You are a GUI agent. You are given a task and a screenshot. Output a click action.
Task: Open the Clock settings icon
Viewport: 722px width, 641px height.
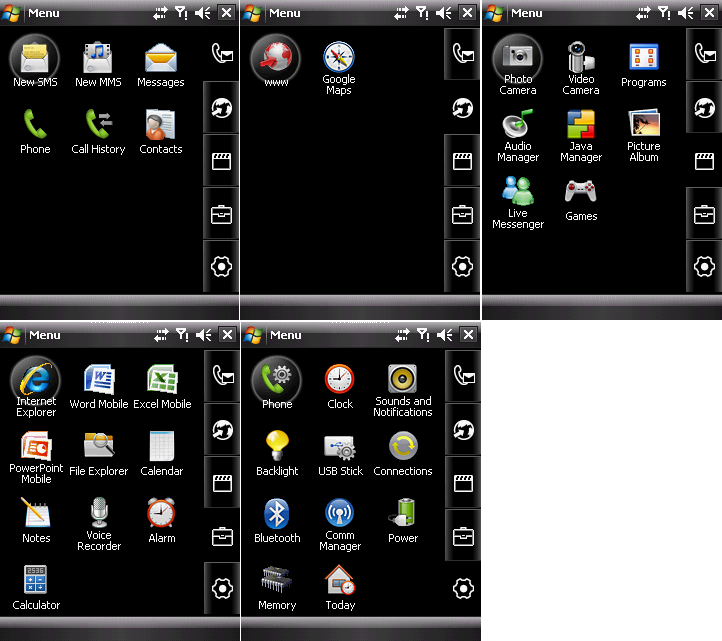click(340, 379)
